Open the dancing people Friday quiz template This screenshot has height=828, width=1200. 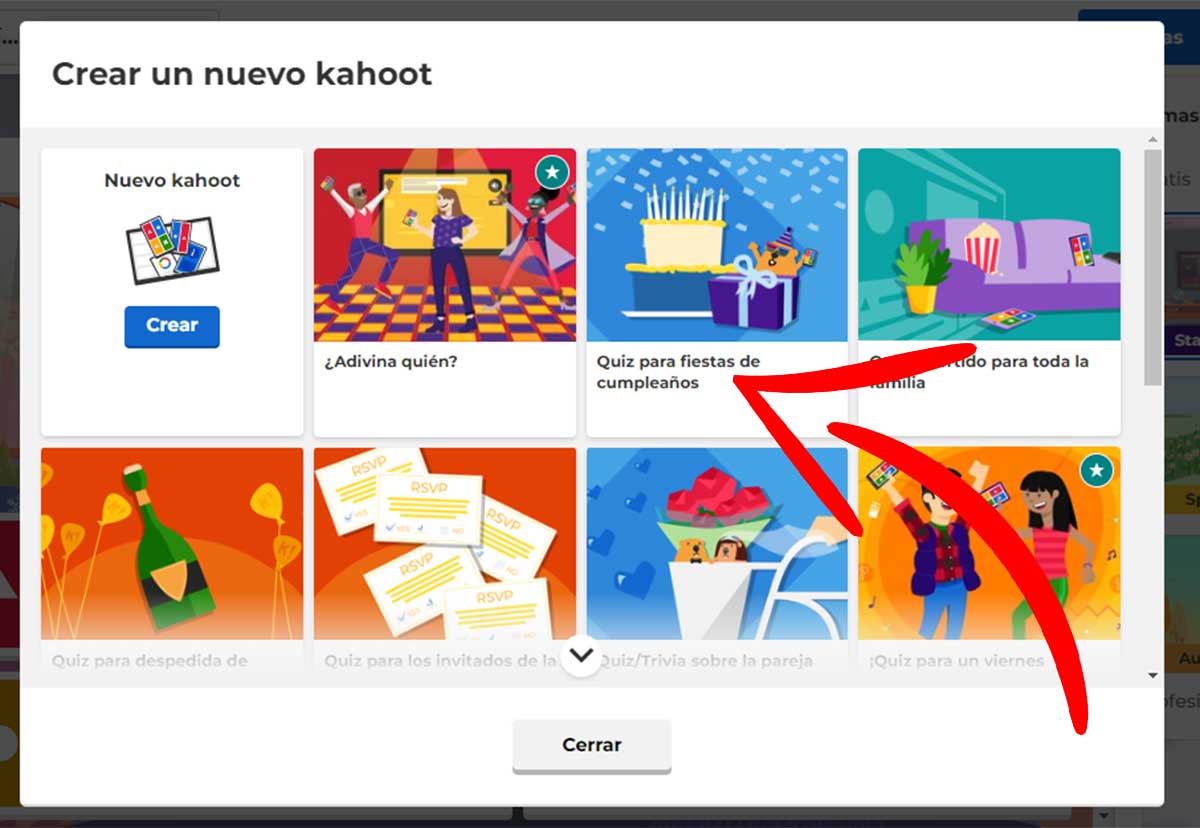click(x=988, y=543)
